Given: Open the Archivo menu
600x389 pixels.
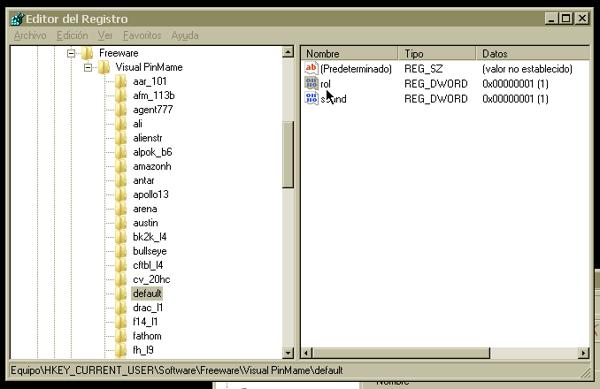Looking at the screenshot, I should tap(30, 36).
